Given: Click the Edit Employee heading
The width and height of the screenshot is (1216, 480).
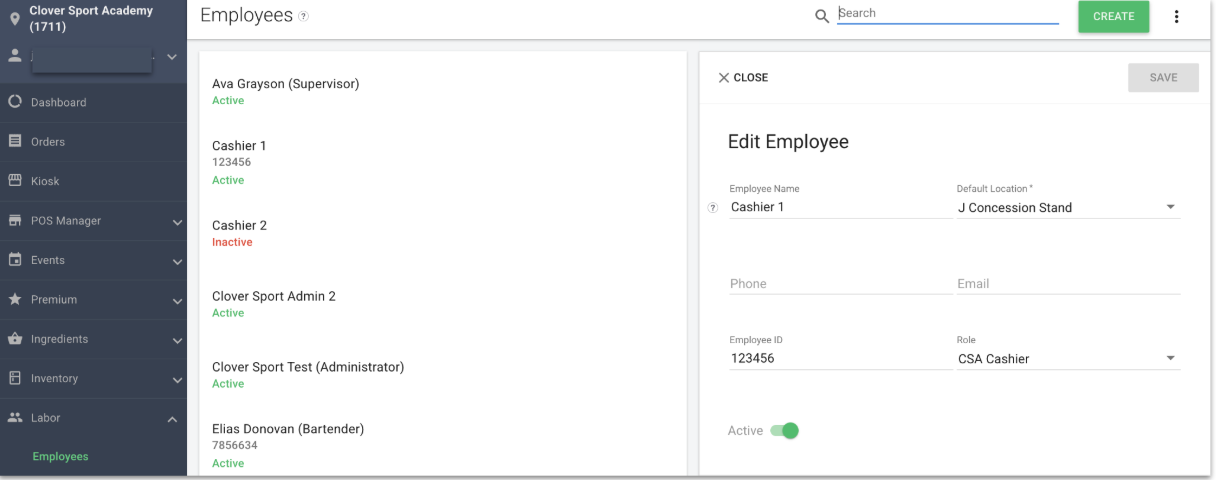Looking at the screenshot, I should [788, 142].
